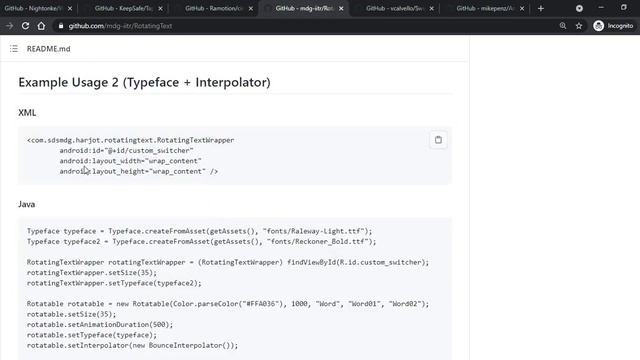Open README table of contents icon
The image size is (640, 360).
coord(14,49)
